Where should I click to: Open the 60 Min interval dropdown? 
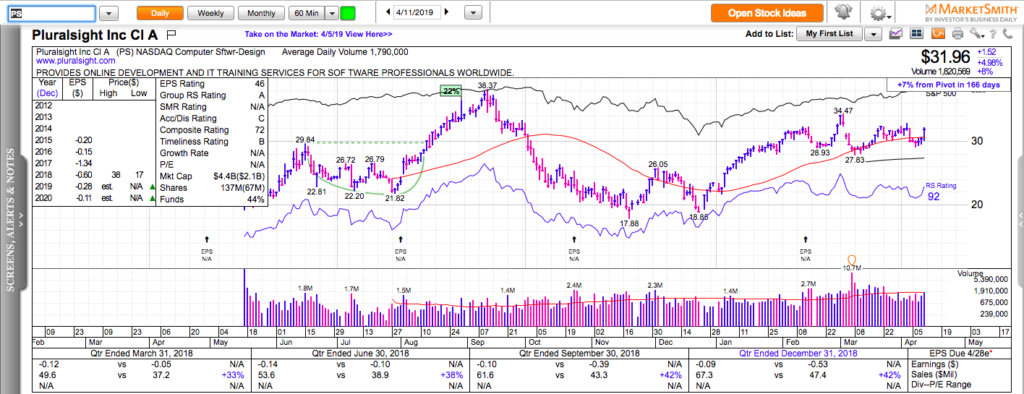(x=332, y=13)
